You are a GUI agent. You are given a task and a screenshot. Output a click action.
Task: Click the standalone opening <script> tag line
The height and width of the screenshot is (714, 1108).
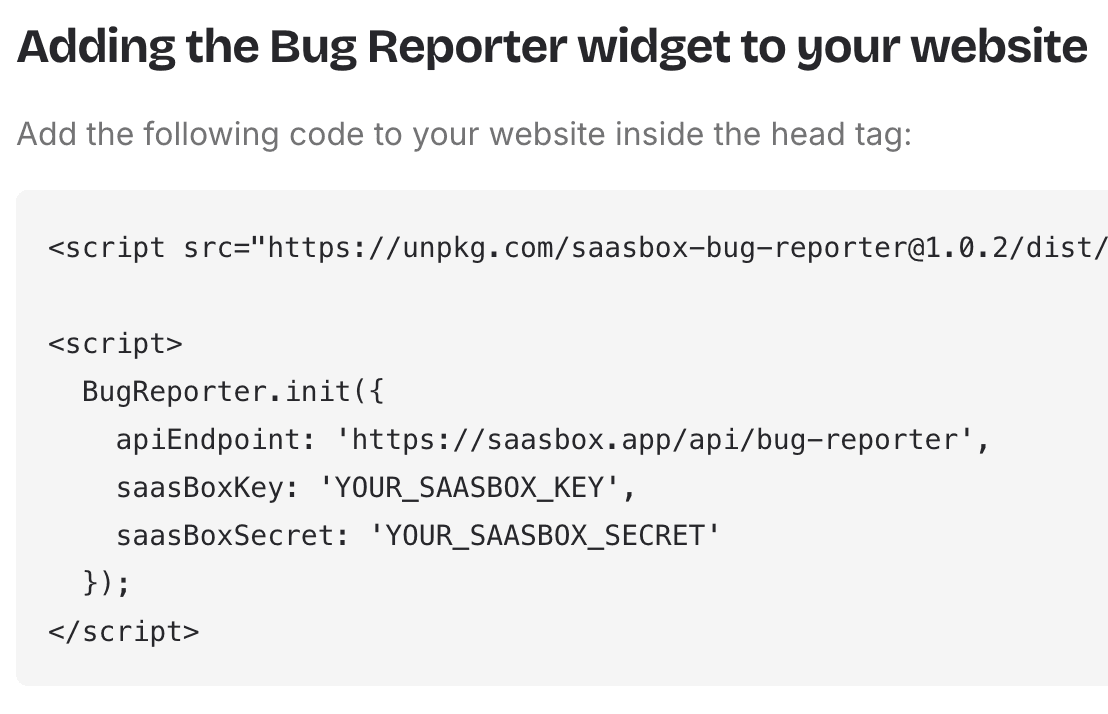pos(116,343)
